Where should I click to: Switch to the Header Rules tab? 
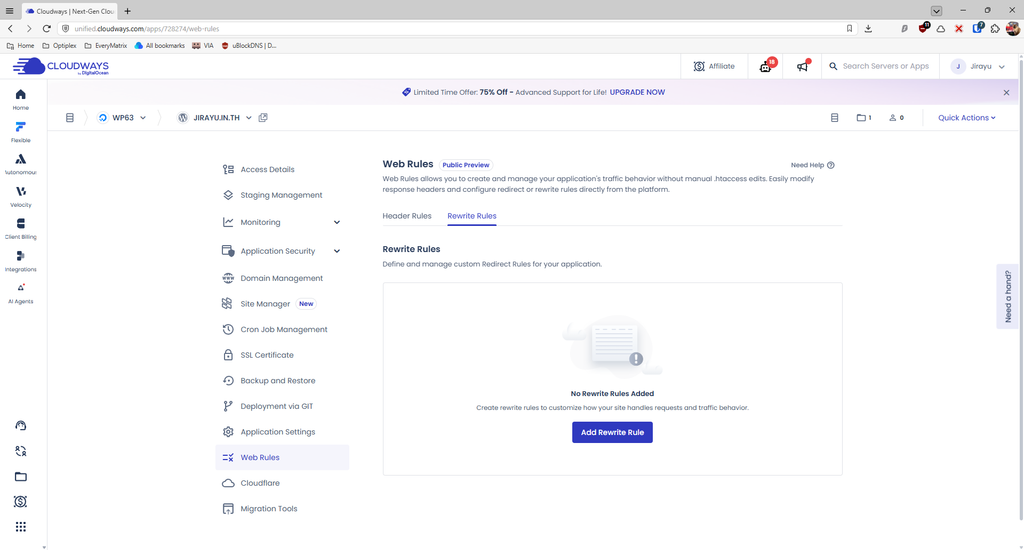(407, 216)
